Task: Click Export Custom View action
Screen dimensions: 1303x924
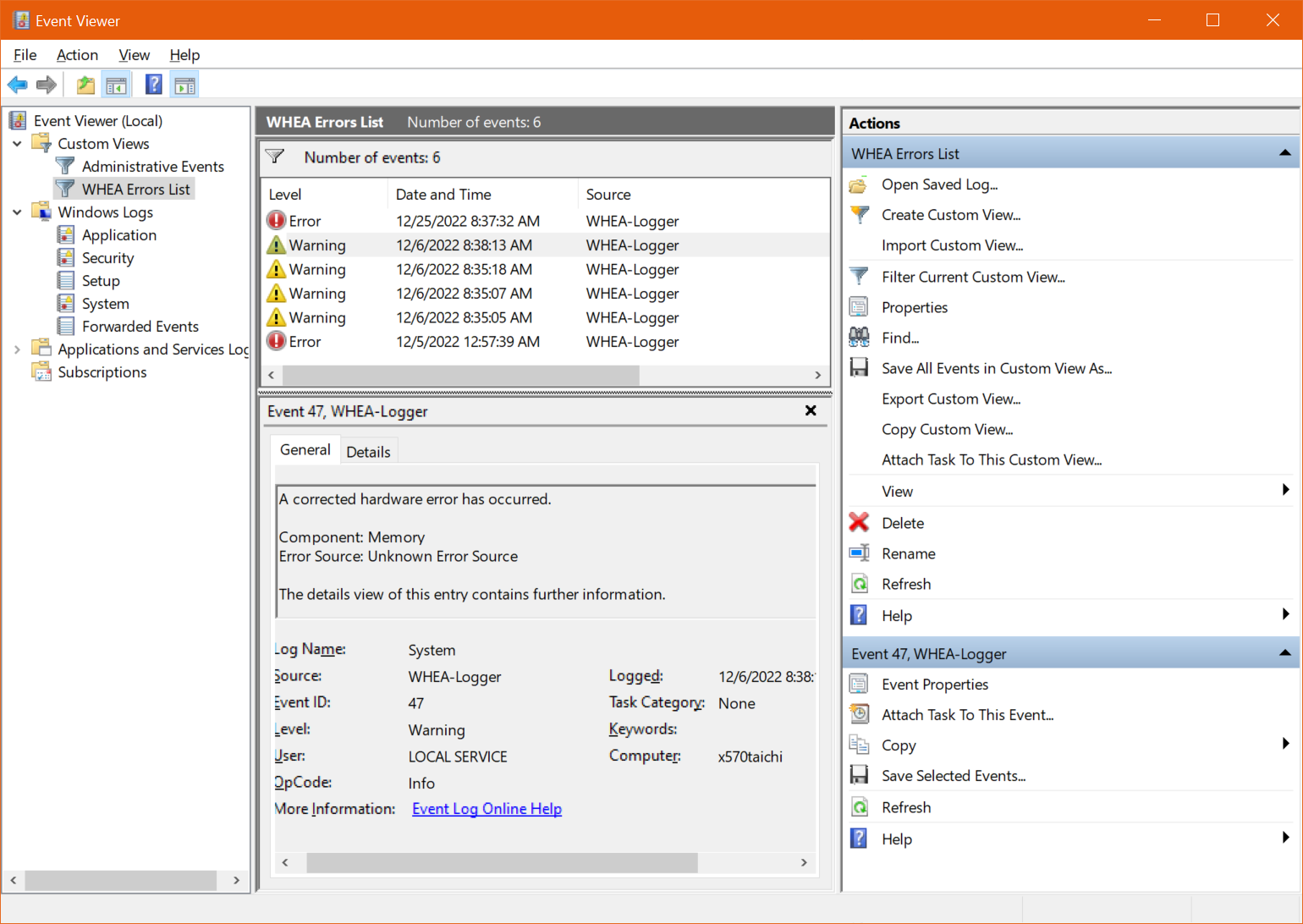Action: coord(951,399)
